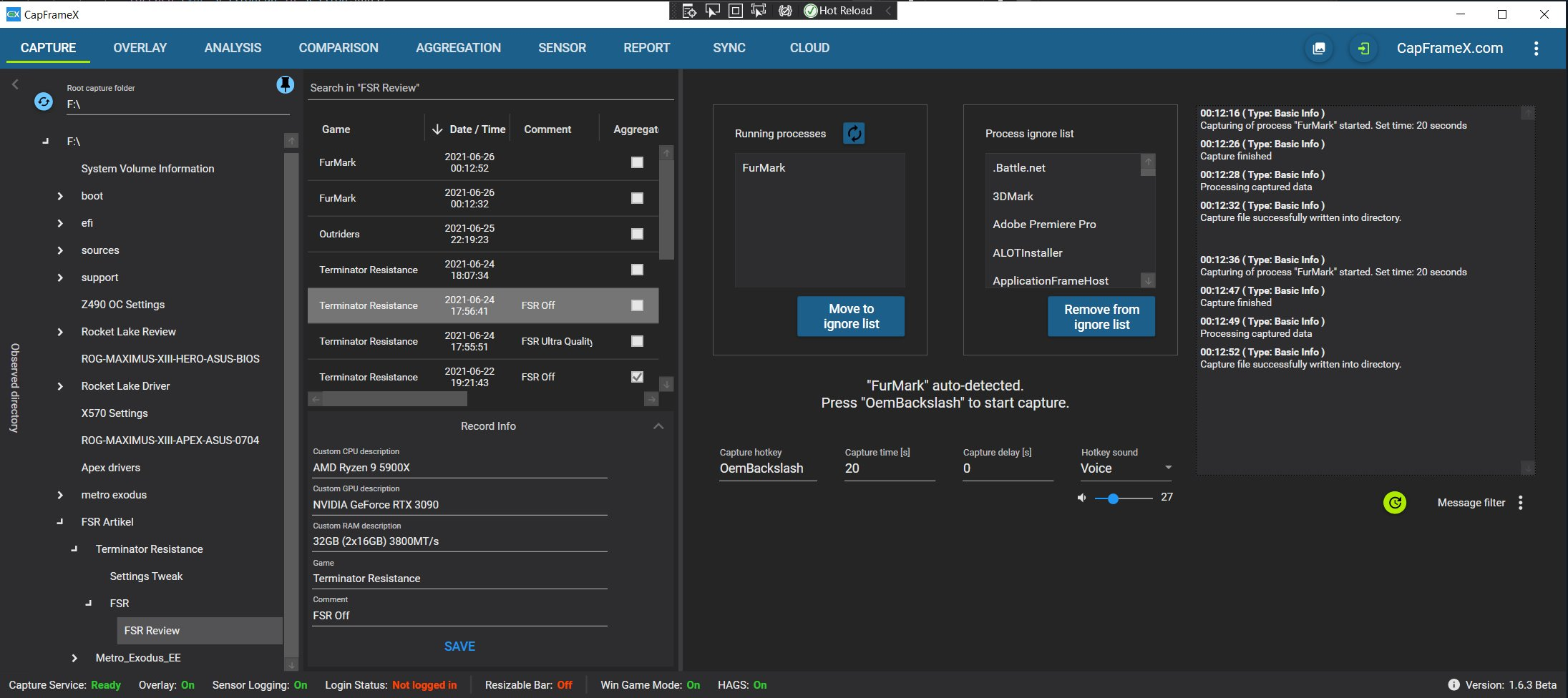Collapse the debug toolbar with its arrow
The width and height of the screenshot is (1568, 698).
(888, 11)
